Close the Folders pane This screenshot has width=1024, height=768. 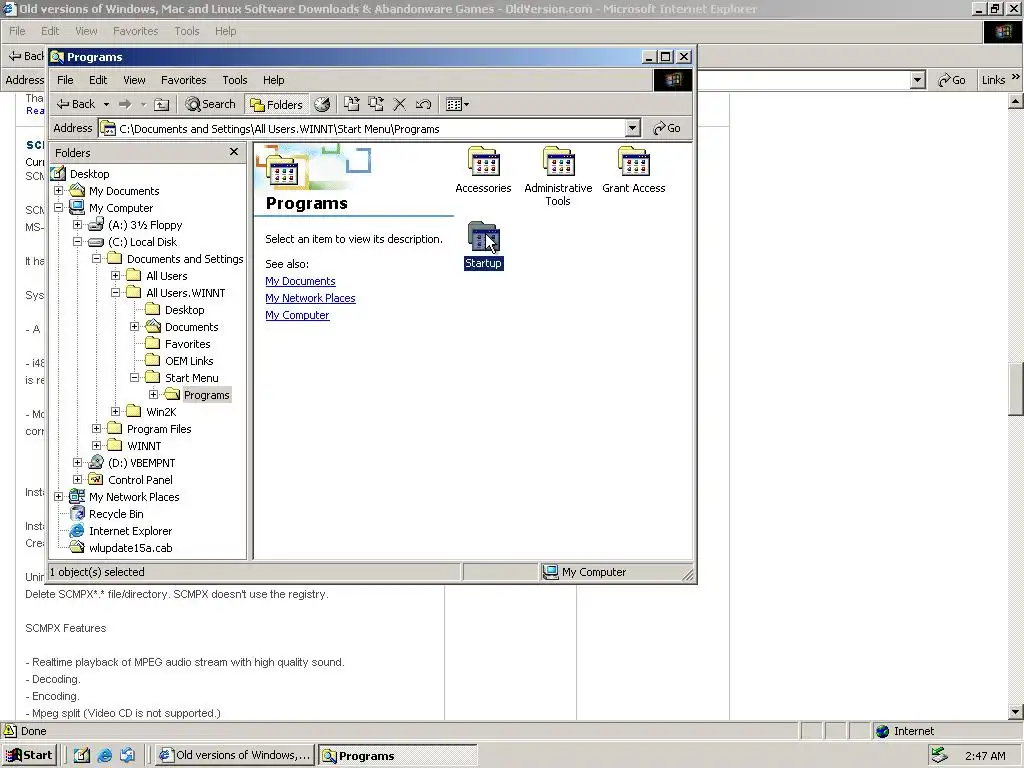234,152
